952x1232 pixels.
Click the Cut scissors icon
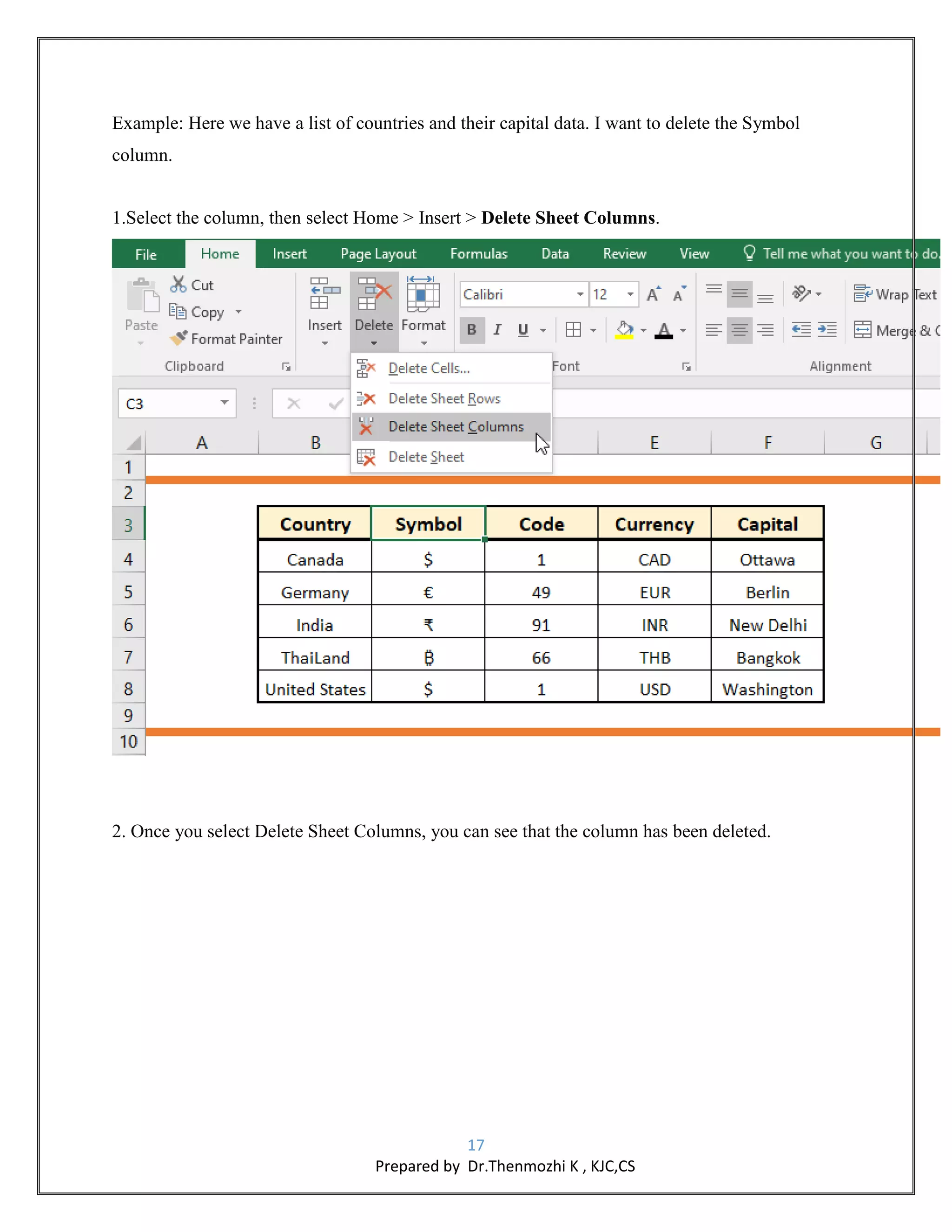(x=178, y=285)
